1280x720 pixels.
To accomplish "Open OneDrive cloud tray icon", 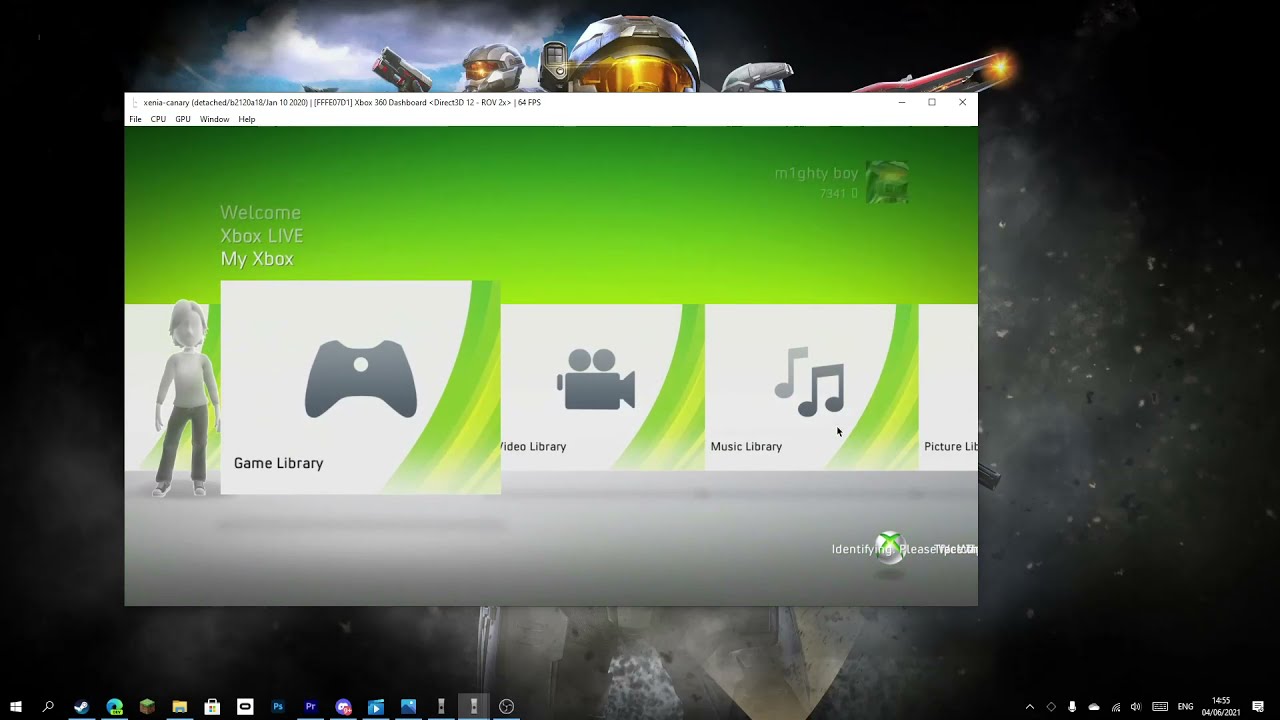I will coord(1094,707).
